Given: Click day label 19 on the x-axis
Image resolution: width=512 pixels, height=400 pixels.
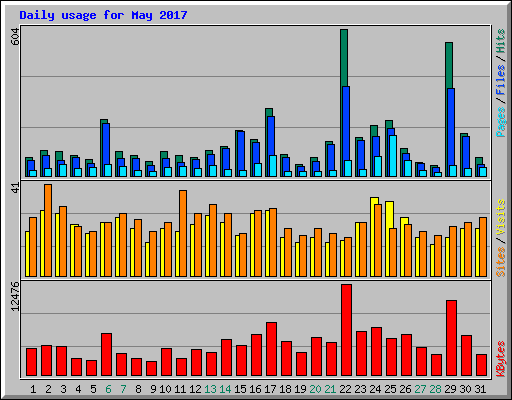Looking at the screenshot, I should (300, 389).
